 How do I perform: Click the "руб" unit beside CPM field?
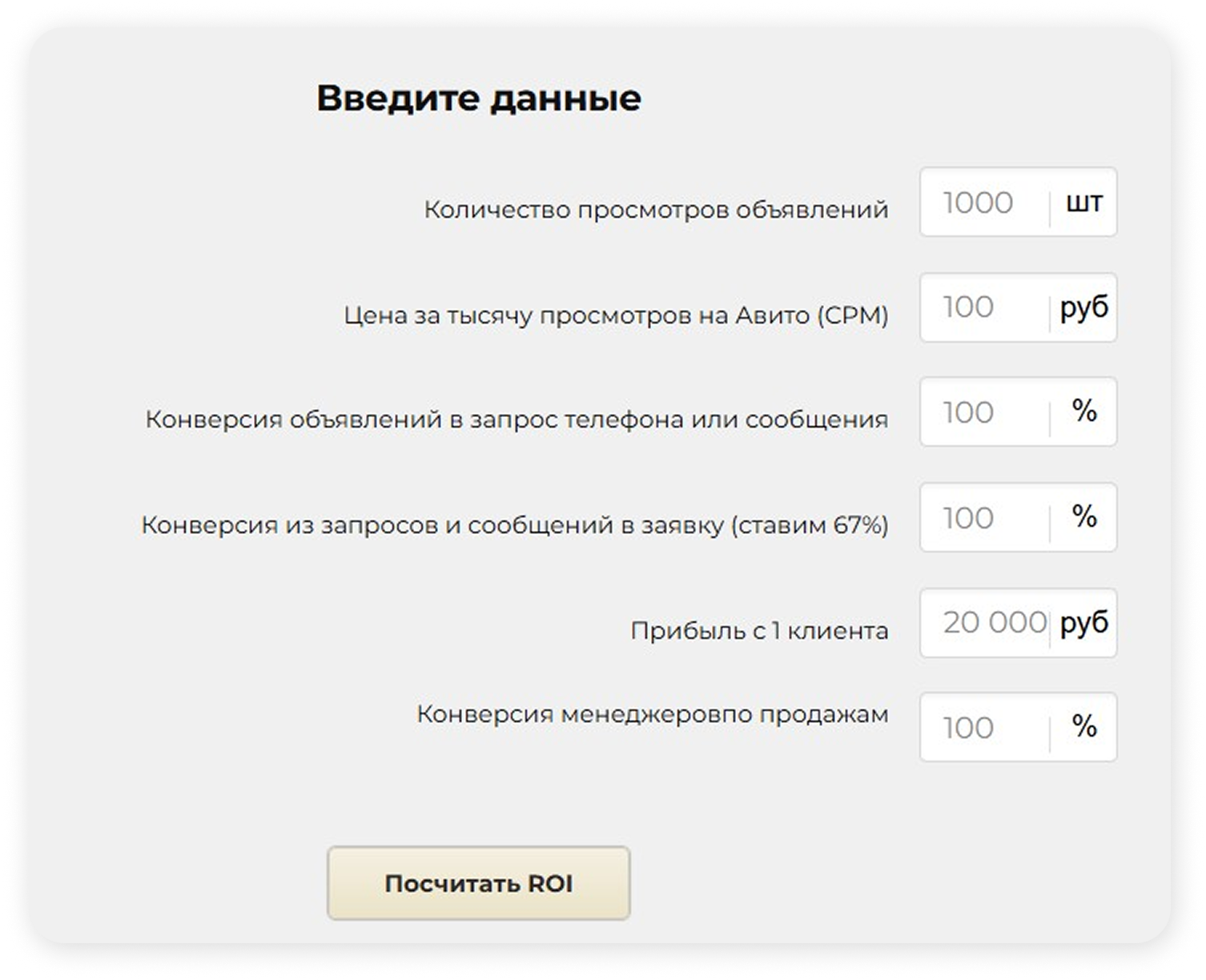pyautogui.click(x=1084, y=307)
